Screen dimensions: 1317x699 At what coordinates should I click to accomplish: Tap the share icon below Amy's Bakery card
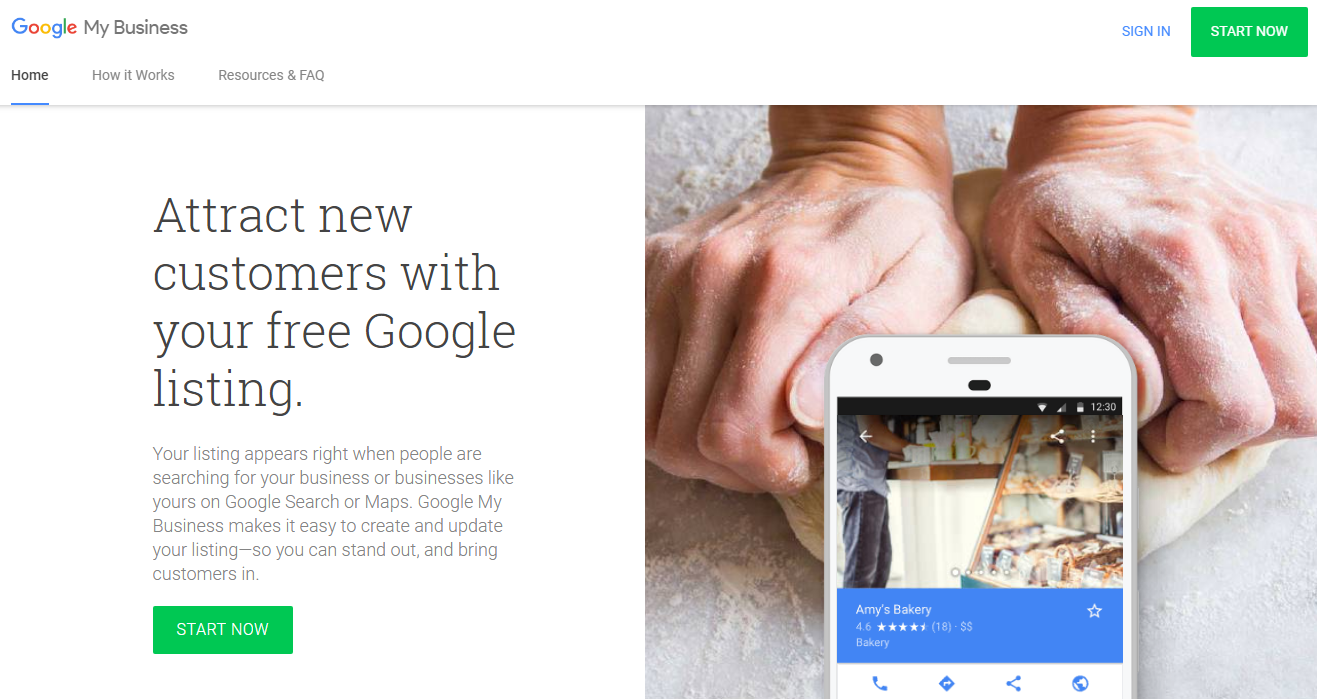(x=1013, y=684)
